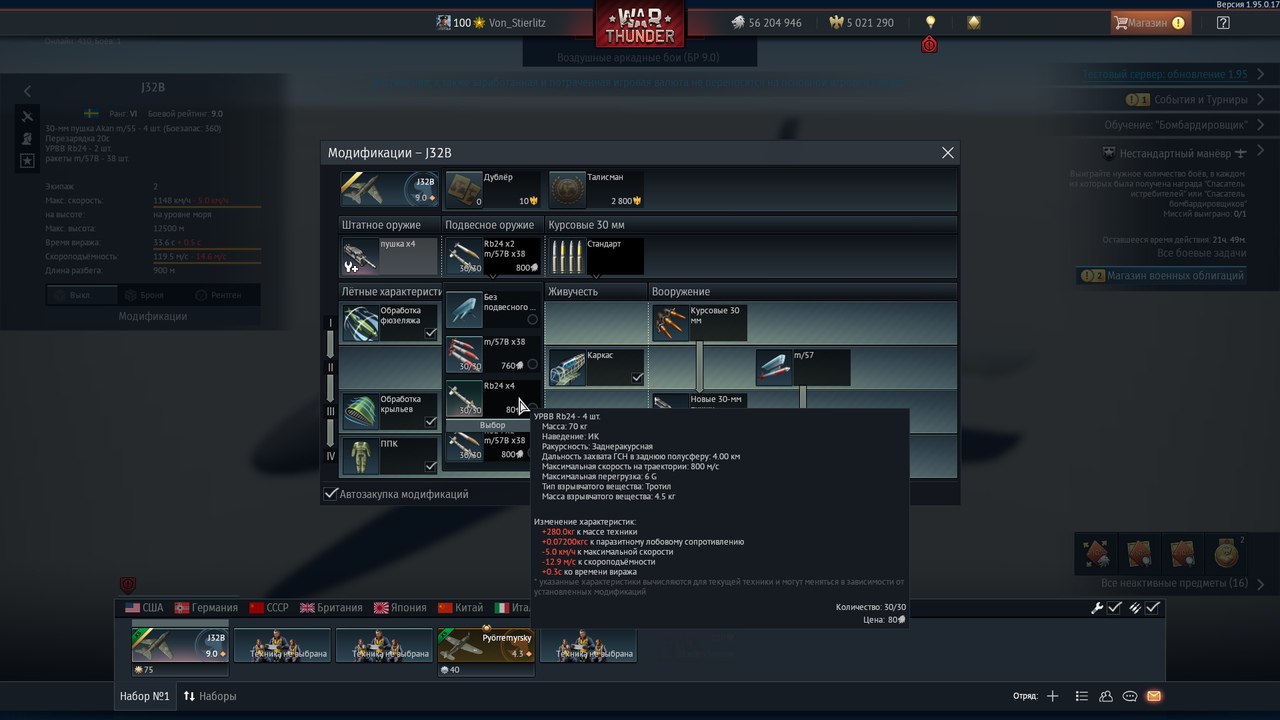
Task: Click the Новые 30-мм cannons modification
Action: (x=700, y=400)
